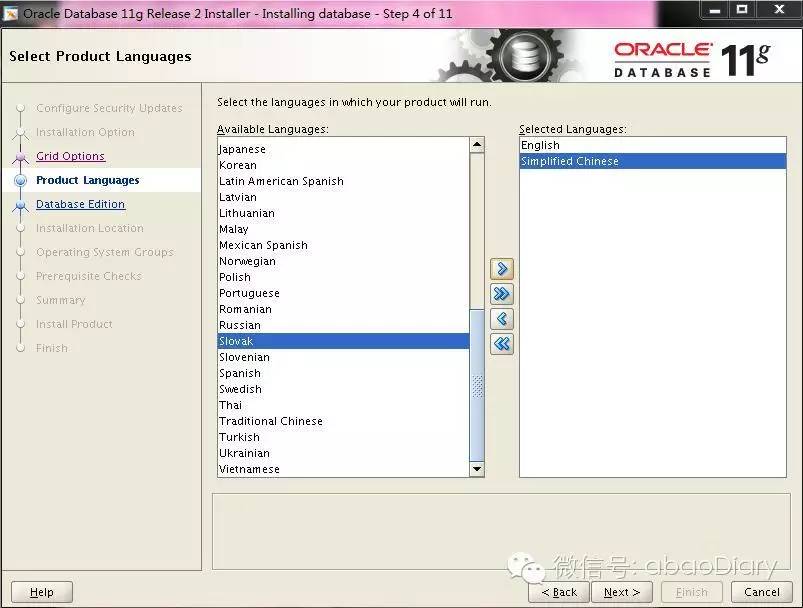Click the Install Product step
The height and width of the screenshot is (608, 803).
coord(74,324)
